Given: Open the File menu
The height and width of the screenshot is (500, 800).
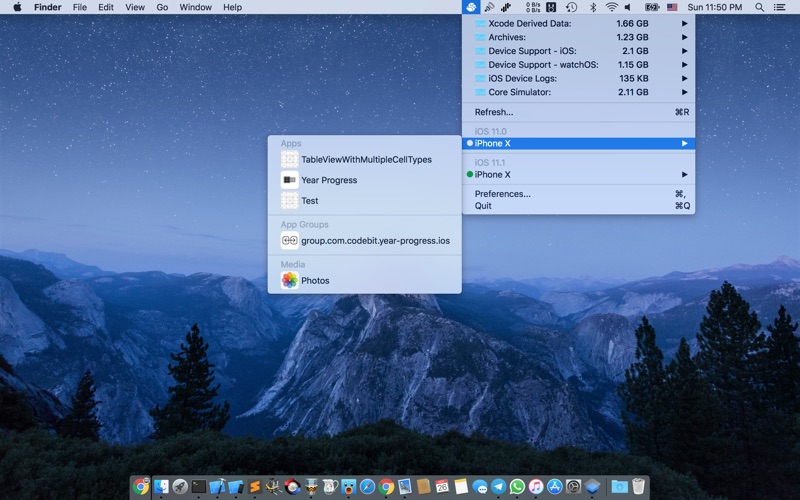Looking at the screenshot, I should point(80,7).
